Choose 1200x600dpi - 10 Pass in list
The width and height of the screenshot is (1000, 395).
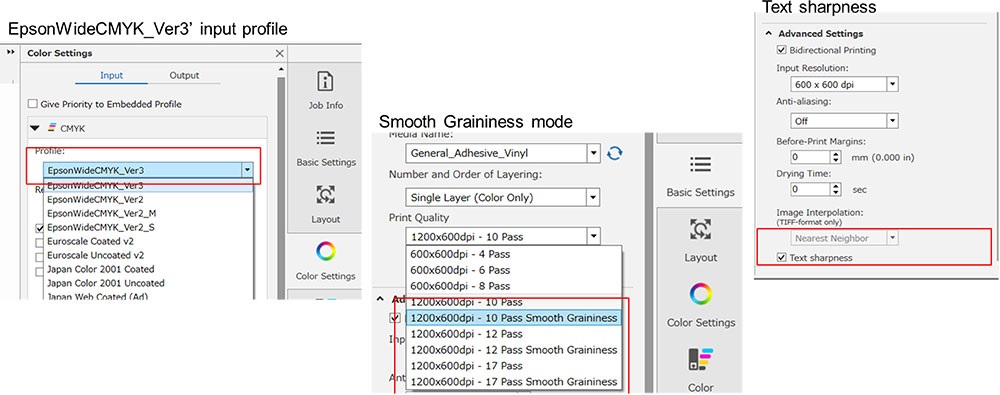pyautogui.click(x=513, y=302)
